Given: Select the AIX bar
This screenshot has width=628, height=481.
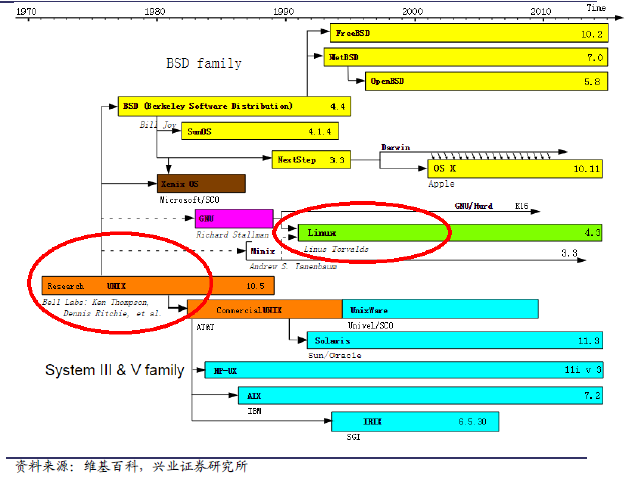Looking at the screenshot, I should coord(420,396).
